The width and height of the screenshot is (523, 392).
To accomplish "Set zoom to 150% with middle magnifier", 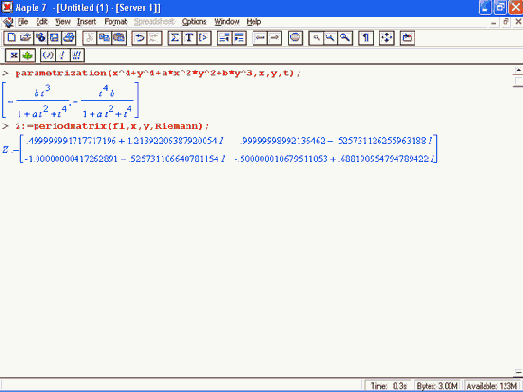I will pos(330,38).
